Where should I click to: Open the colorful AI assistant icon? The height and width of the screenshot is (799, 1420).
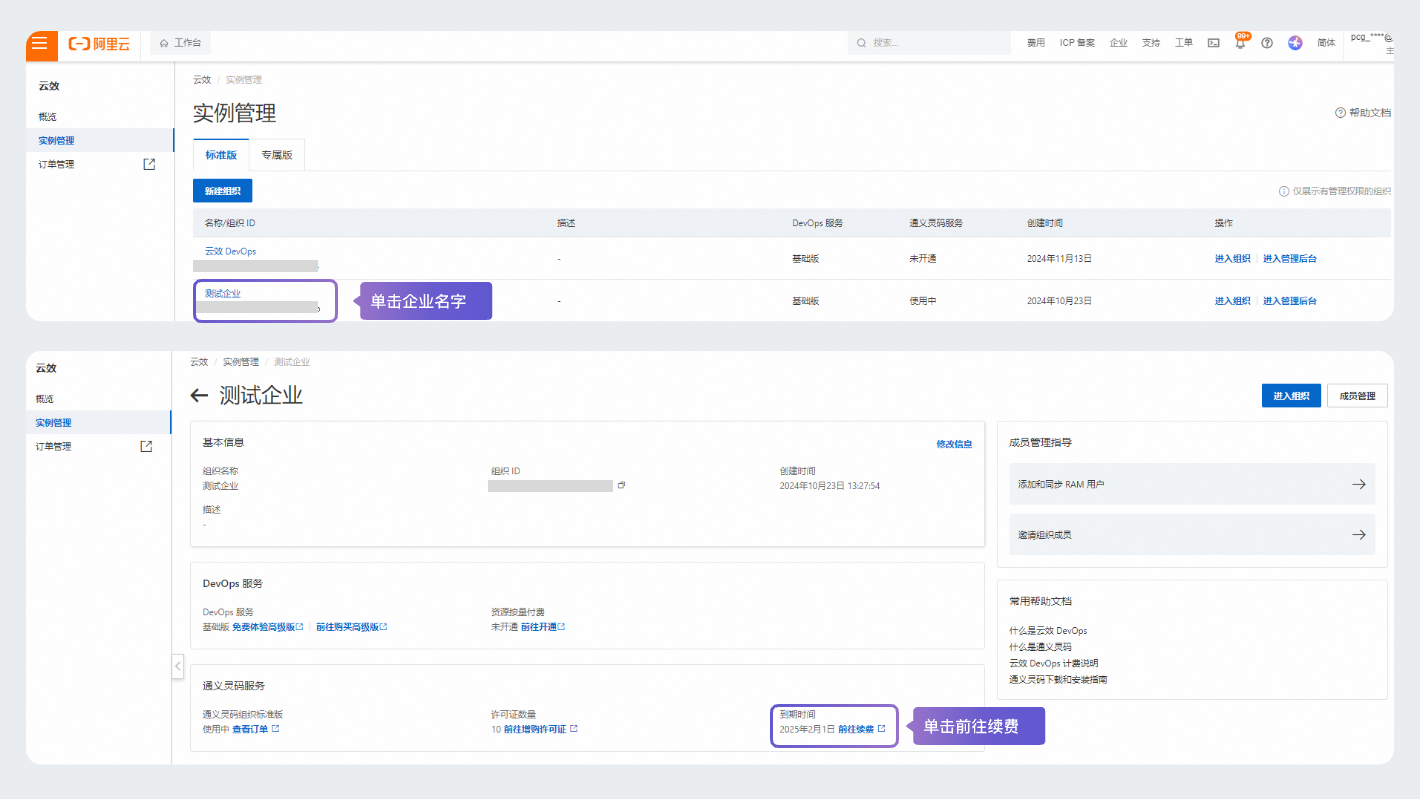click(x=1295, y=44)
